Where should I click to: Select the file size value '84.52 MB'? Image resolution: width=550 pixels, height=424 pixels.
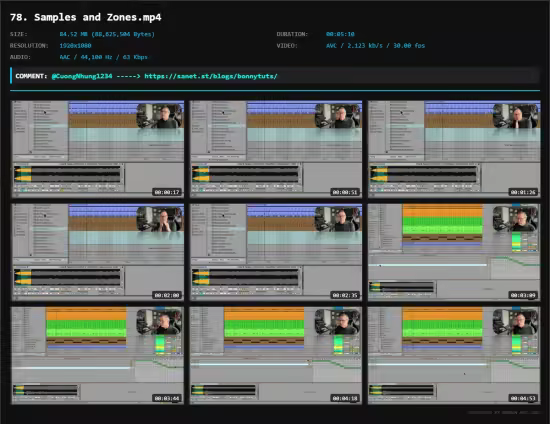point(73,34)
